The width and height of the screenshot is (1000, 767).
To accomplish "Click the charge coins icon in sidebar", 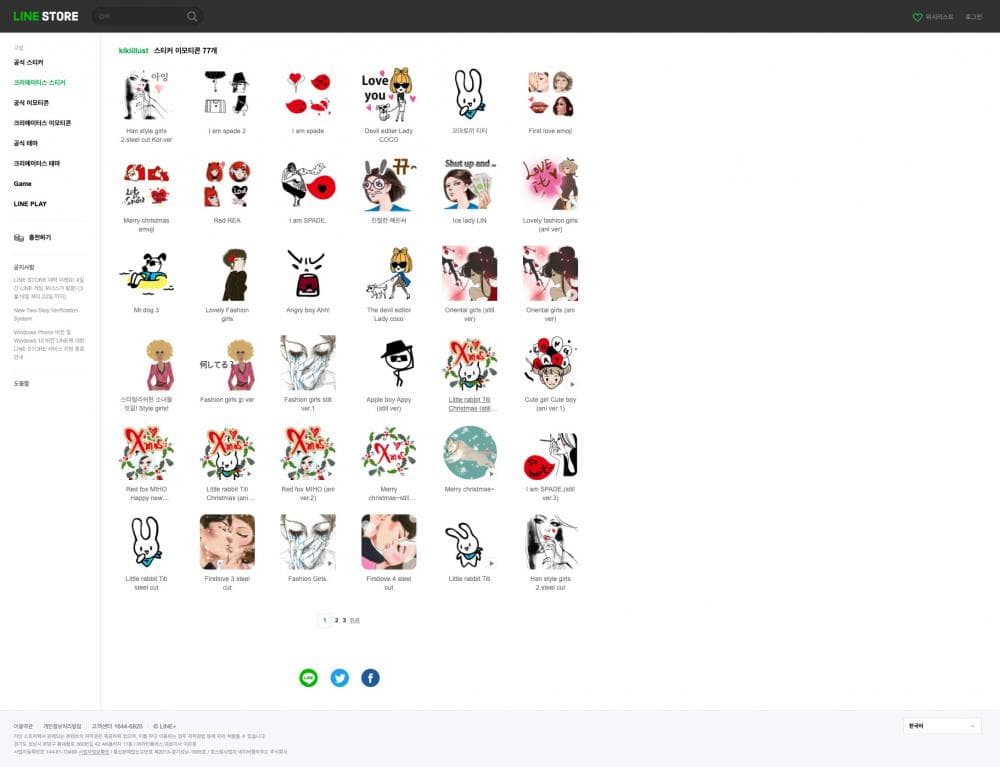I will [19, 237].
